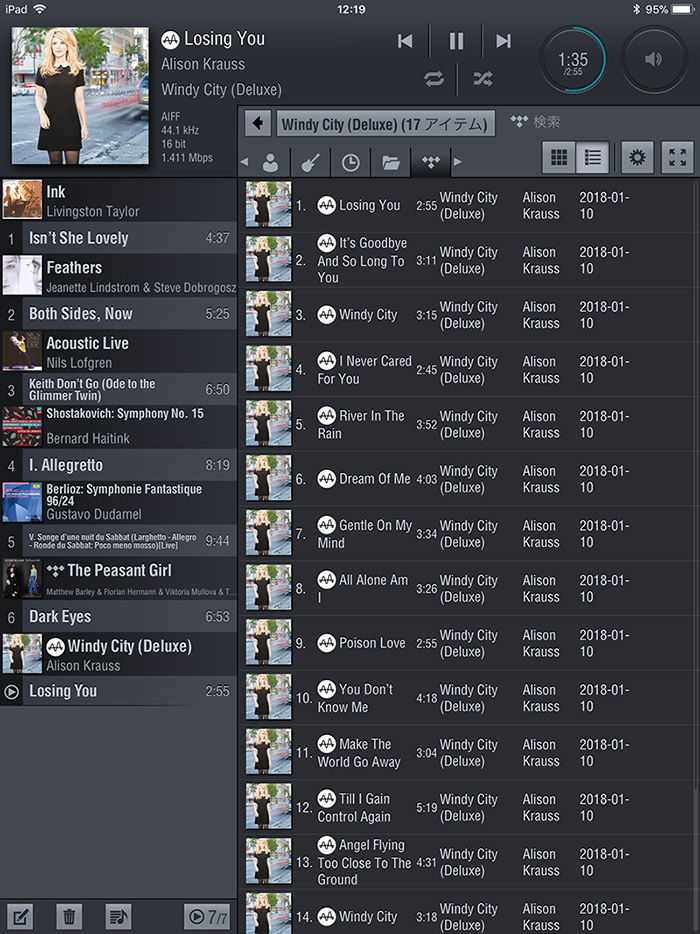Select the Ink album by Livingston Taylor

pos(119,200)
